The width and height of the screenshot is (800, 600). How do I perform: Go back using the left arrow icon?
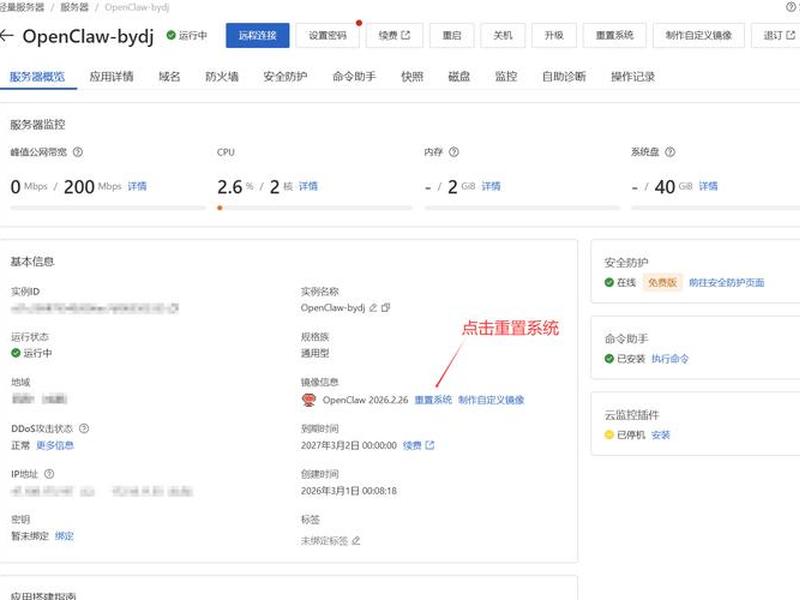[x=7, y=36]
